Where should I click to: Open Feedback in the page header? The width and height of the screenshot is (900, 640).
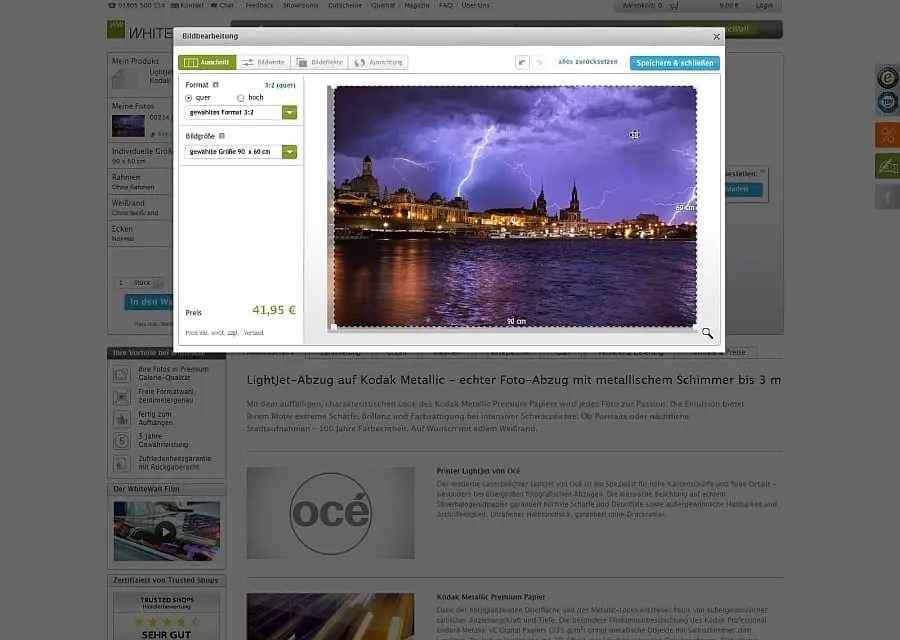(x=259, y=5)
